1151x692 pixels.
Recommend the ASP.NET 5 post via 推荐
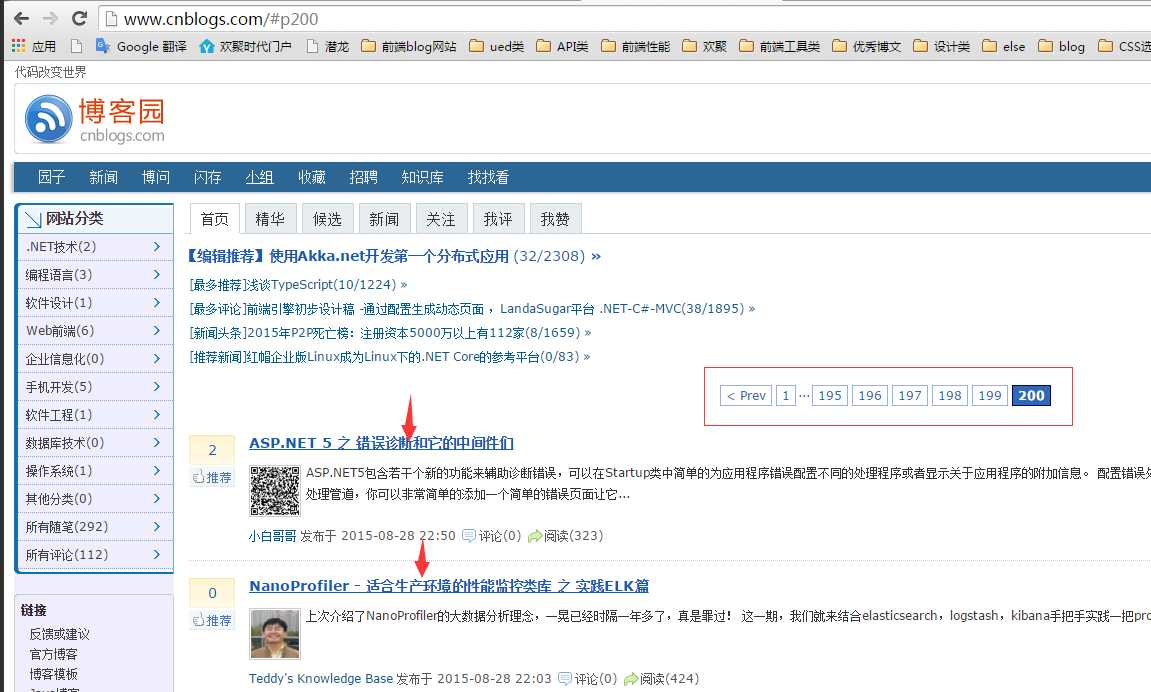212,477
